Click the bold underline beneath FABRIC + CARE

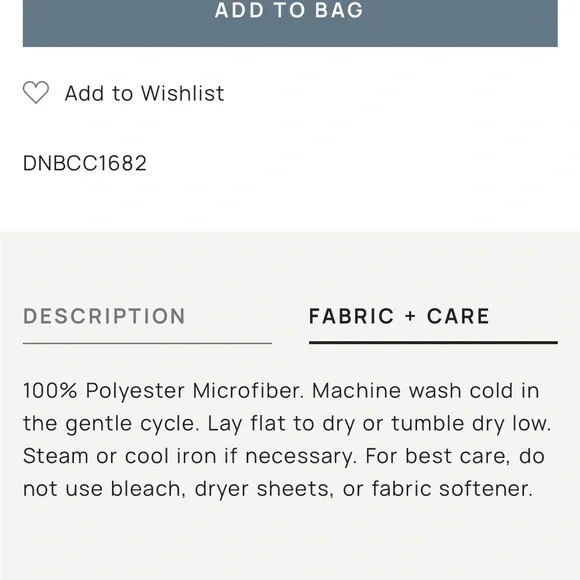point(433,343)
